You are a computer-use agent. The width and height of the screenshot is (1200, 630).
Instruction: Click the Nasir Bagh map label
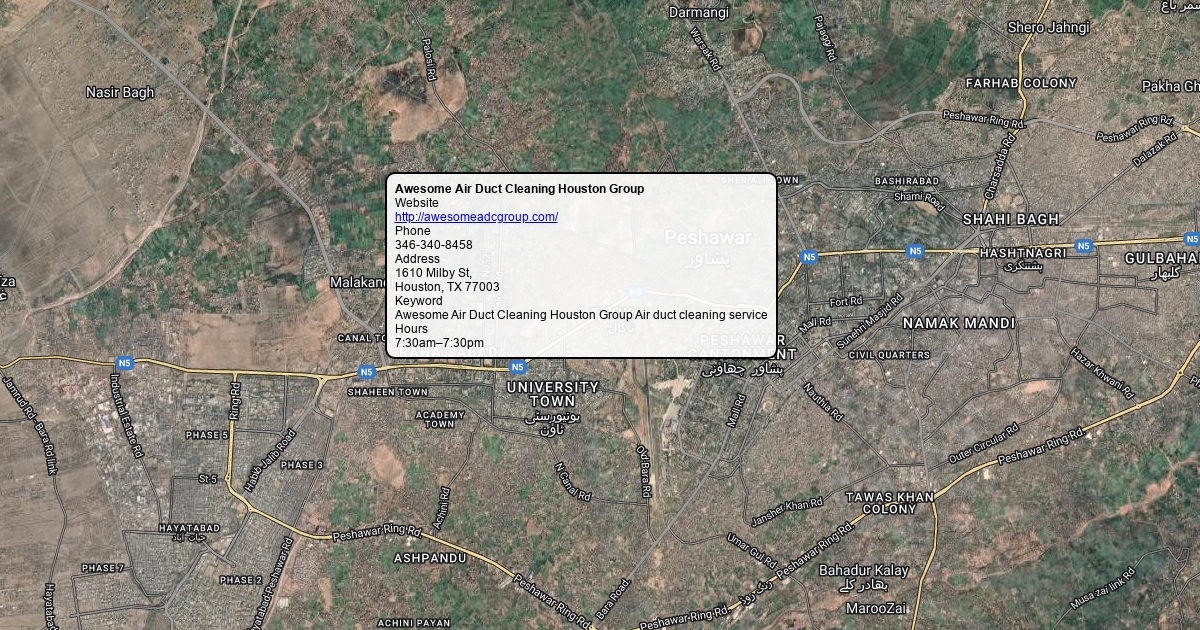pos(120,92)
